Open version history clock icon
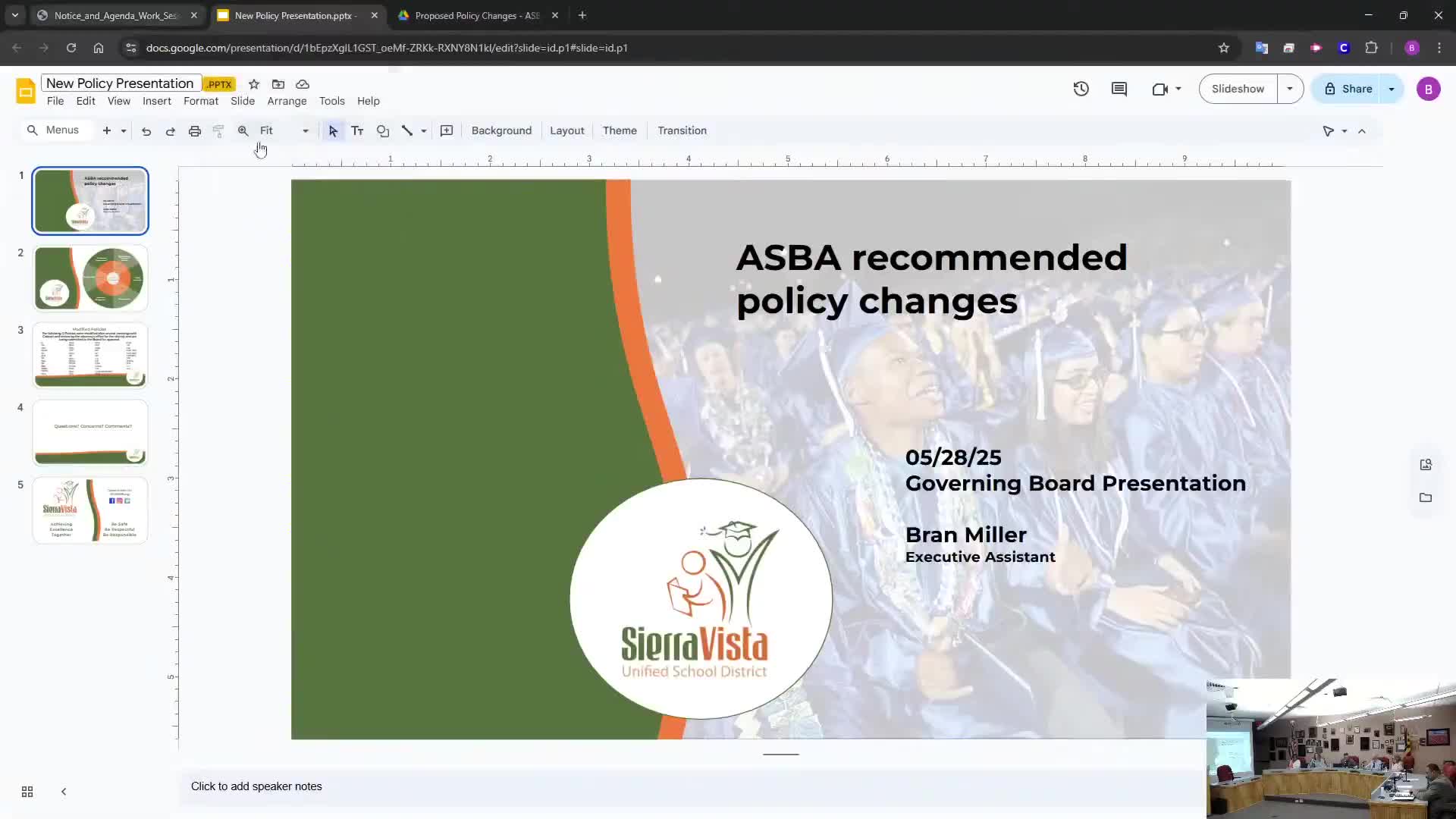 pos(1081,89)
